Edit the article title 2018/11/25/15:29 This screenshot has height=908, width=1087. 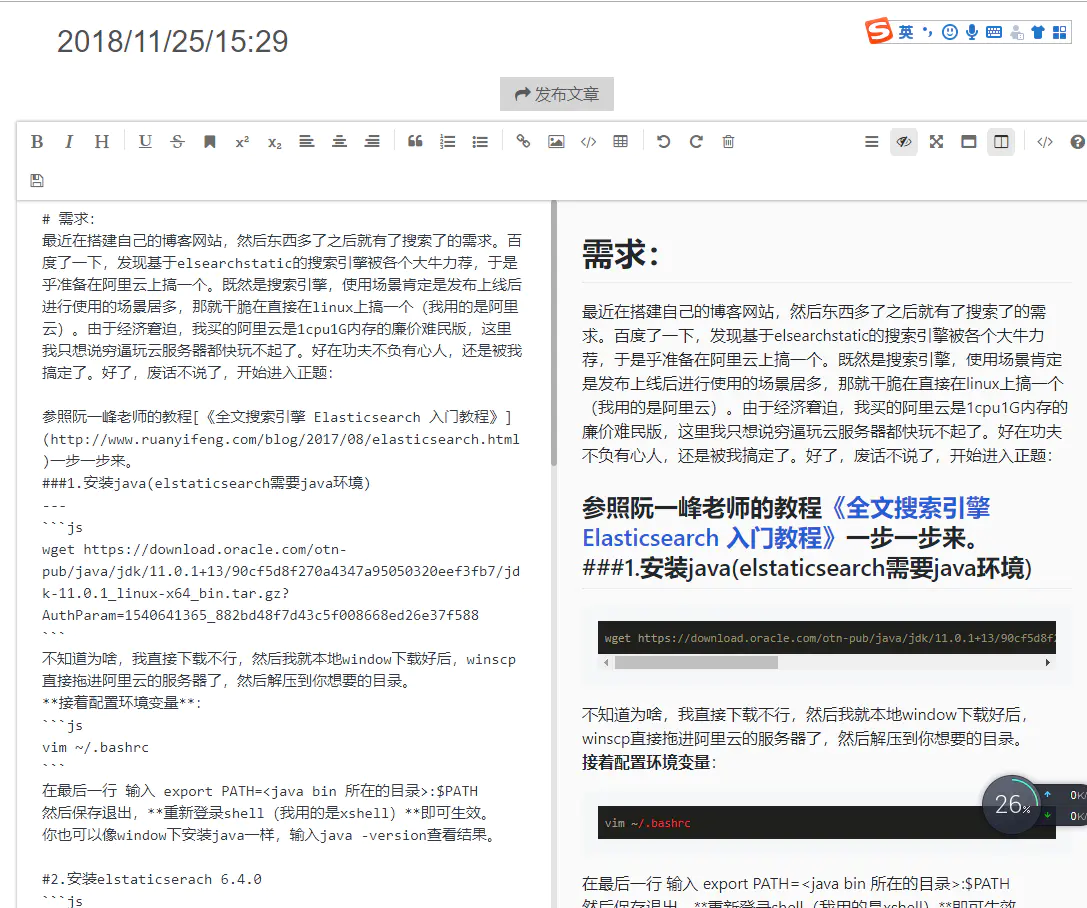coord(173,42)
